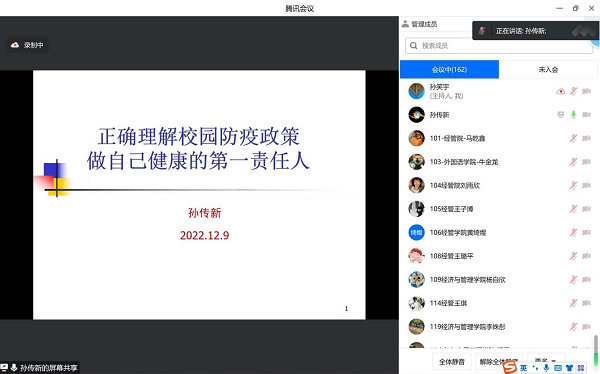Click 正在讲话 speaking notification

(x=535, y=31)
